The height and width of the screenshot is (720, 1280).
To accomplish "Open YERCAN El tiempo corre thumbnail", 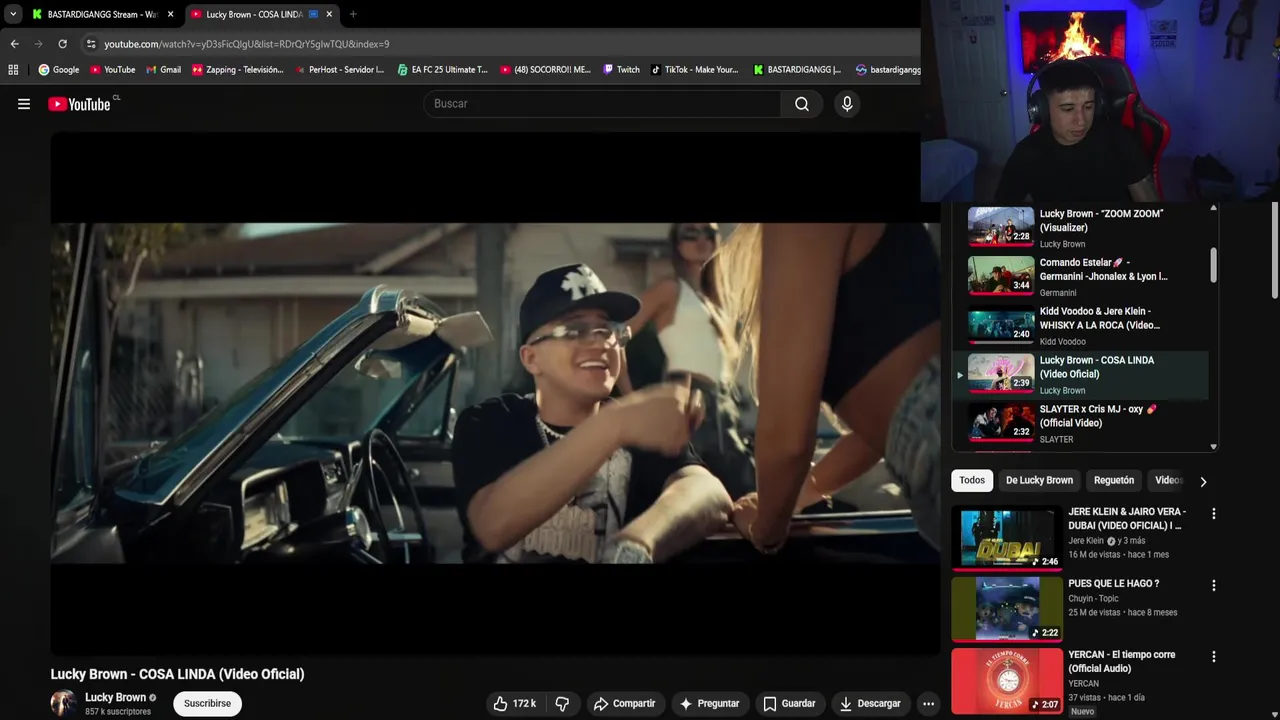I will tap(1007, 681).
